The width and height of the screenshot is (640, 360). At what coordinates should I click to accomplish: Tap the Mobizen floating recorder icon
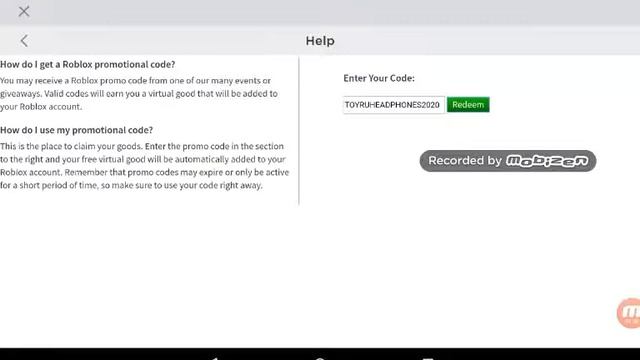click(x=629, y=313)
